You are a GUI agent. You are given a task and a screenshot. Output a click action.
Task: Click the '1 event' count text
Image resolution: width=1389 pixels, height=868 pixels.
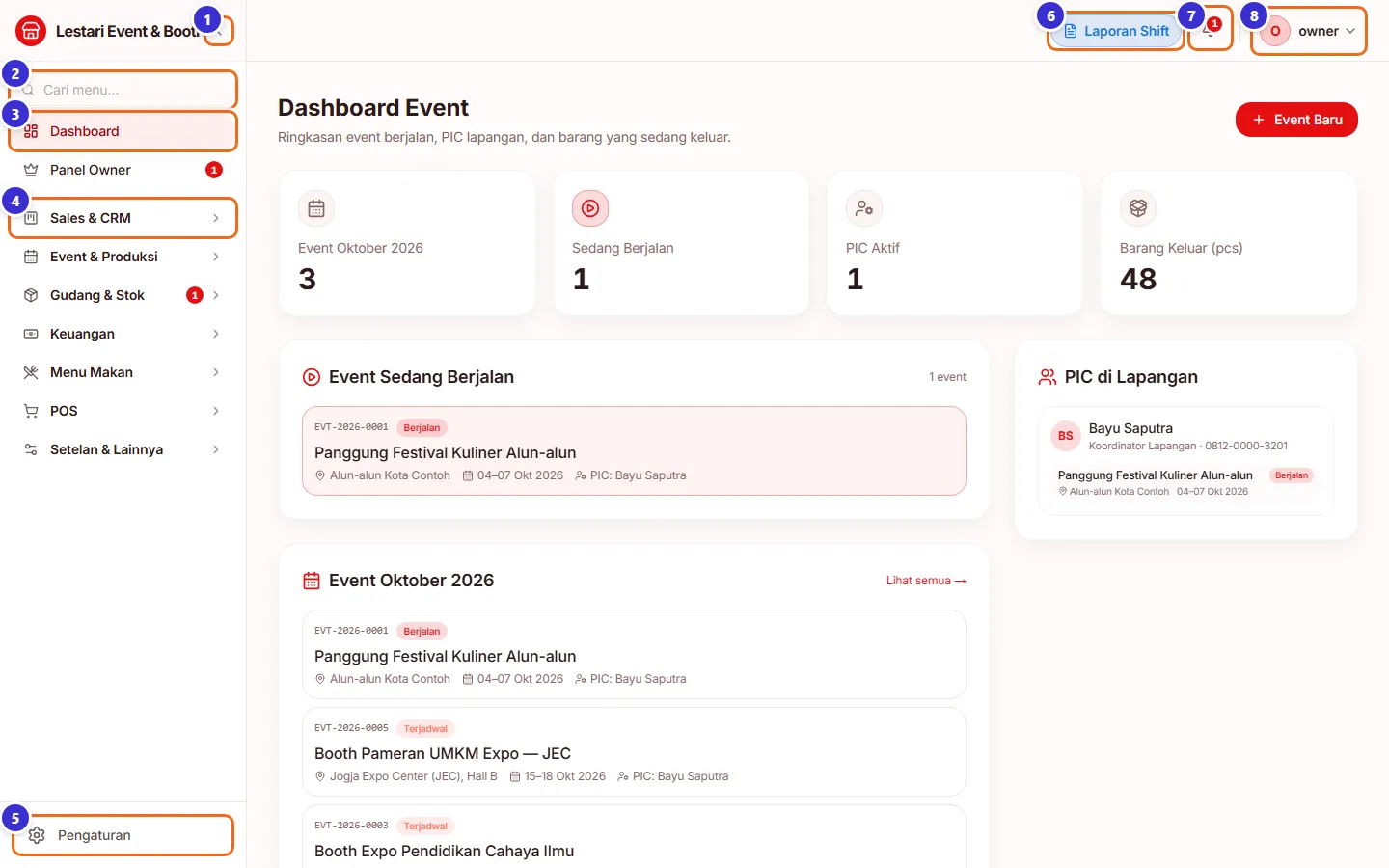(x=947, y=377)
